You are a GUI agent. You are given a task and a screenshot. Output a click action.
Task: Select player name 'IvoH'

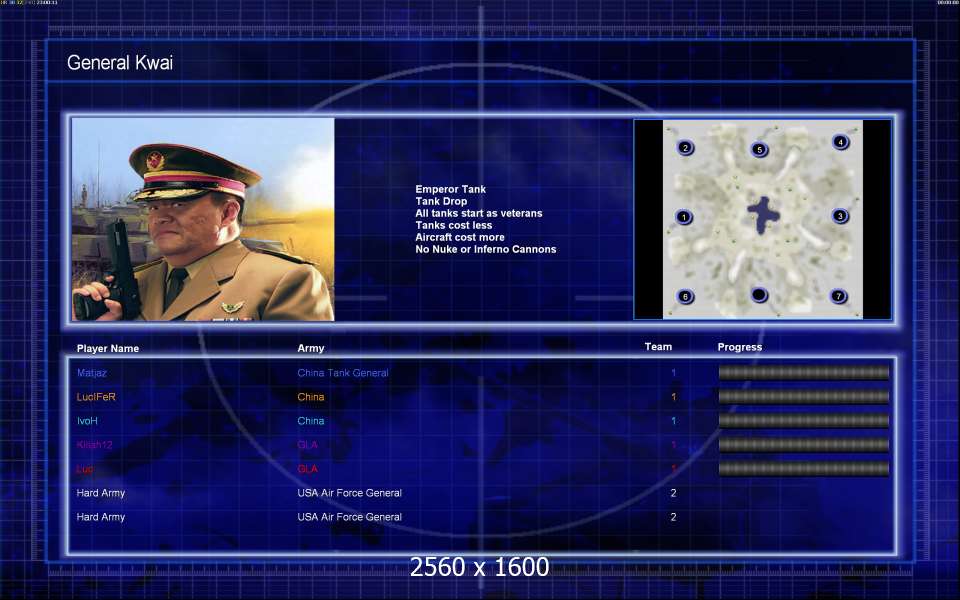point(87,421)
